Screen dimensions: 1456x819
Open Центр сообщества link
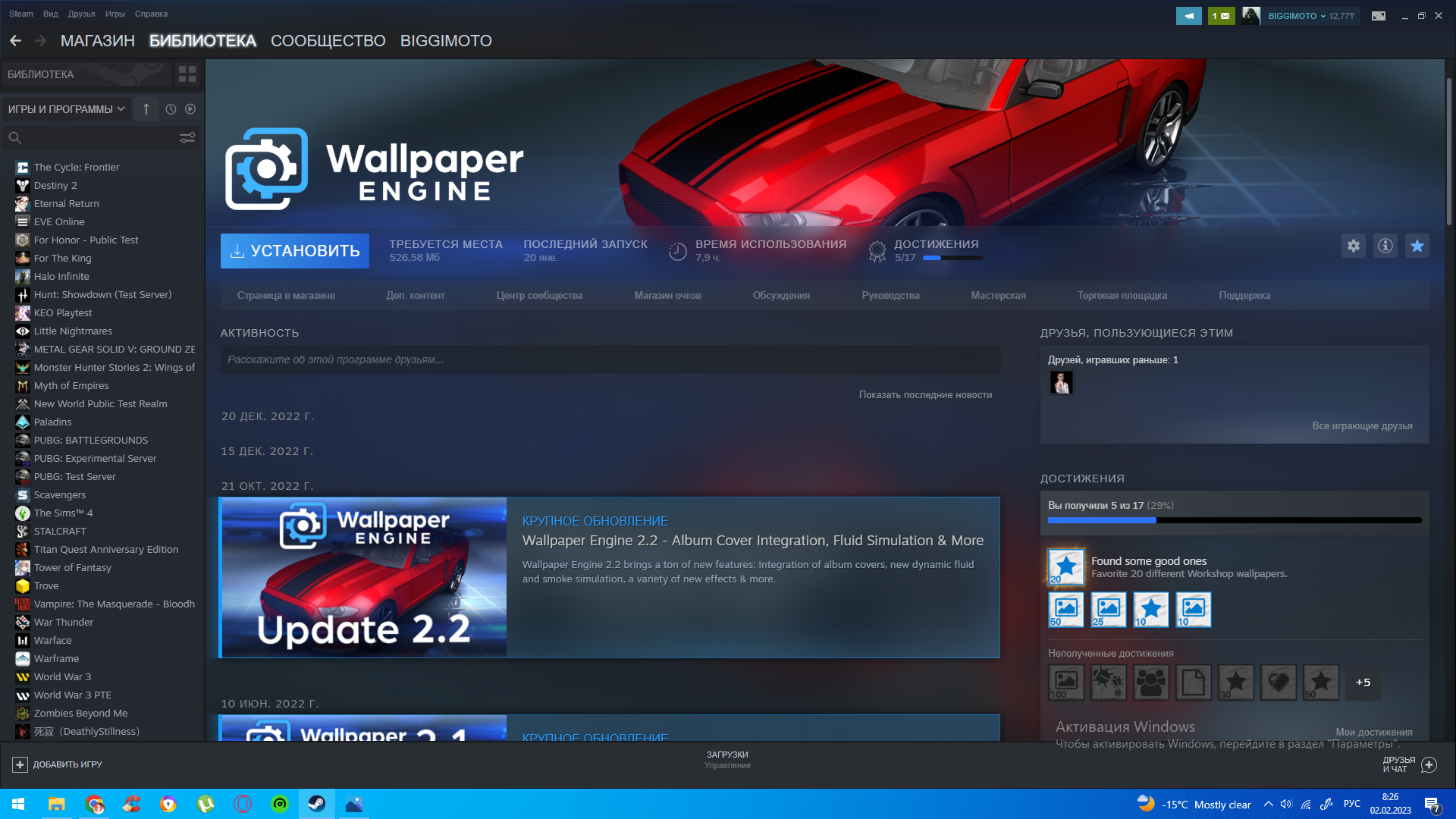coord(539,295)
